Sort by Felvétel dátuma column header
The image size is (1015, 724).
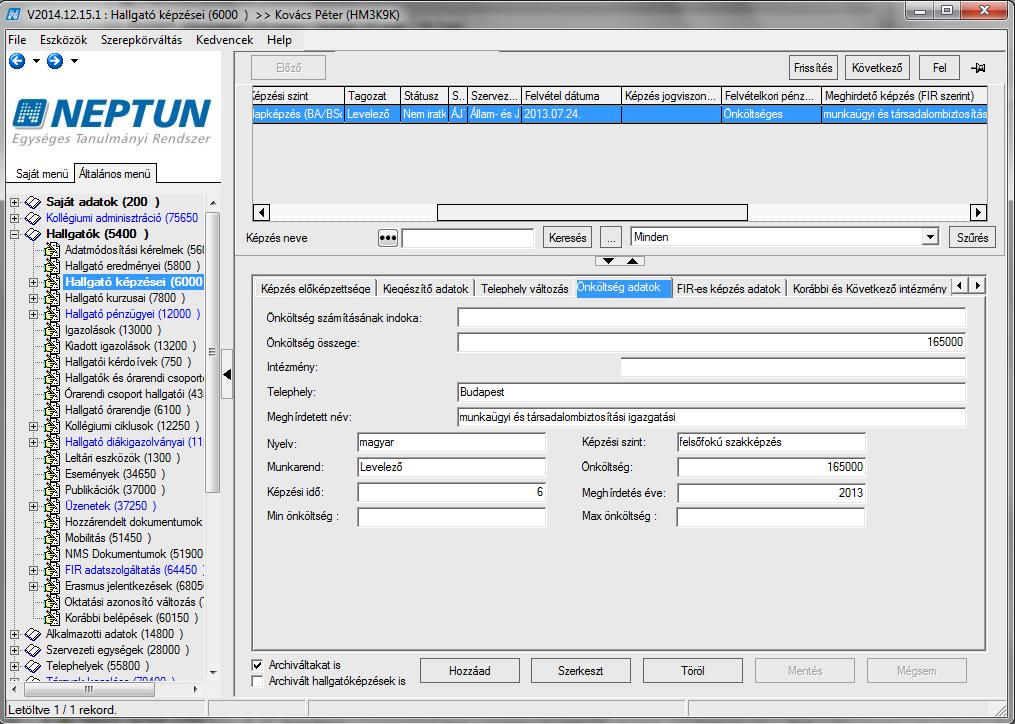coord(572,96)
